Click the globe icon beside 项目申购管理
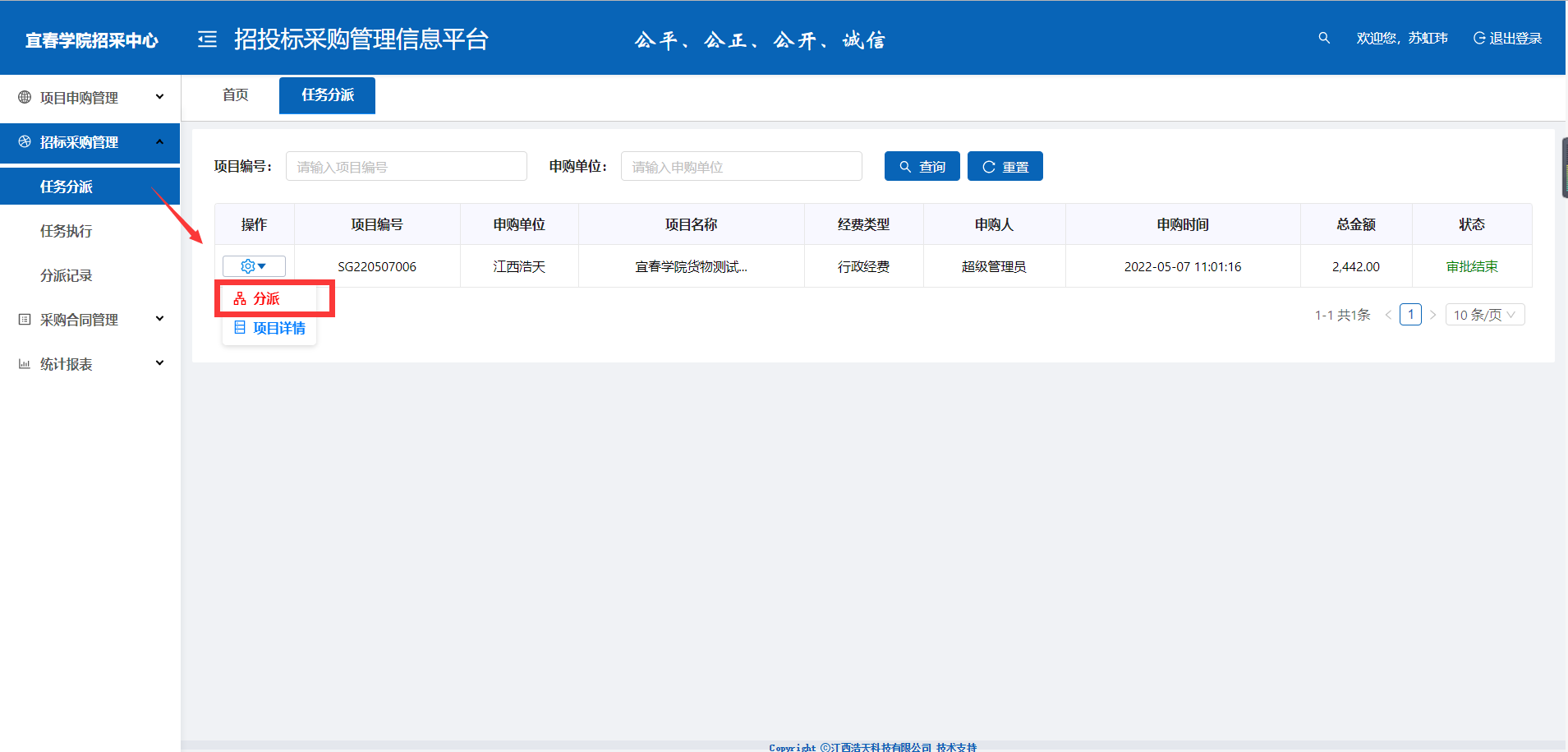Viewport: 1568px width, 752px height. [x=25, y=97]
